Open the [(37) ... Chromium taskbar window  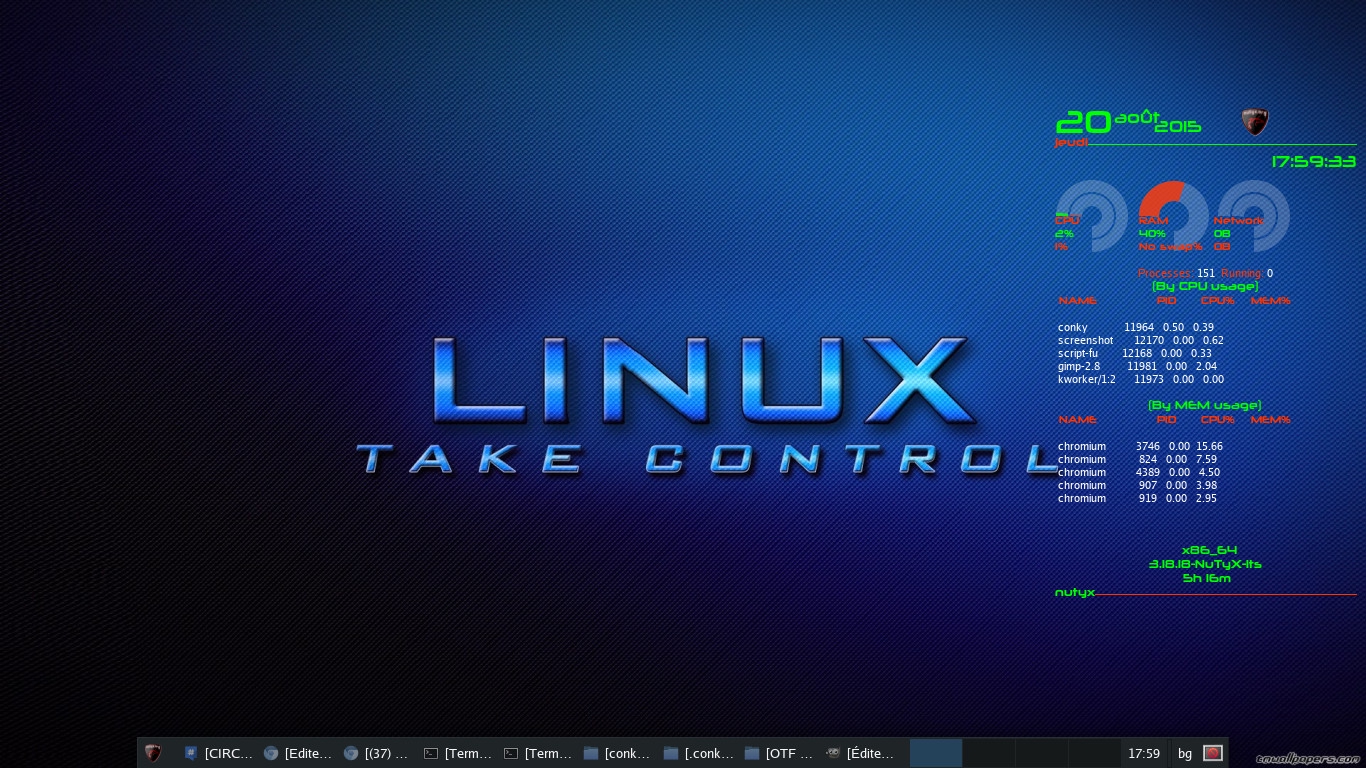coord(378,753)
